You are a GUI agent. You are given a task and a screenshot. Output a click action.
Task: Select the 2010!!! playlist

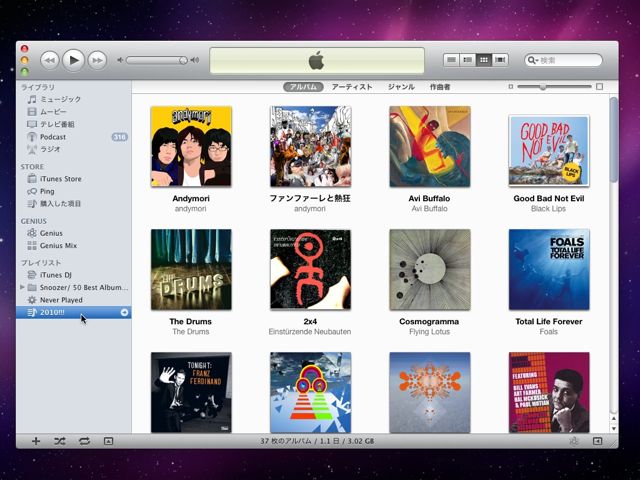[73, 312]
